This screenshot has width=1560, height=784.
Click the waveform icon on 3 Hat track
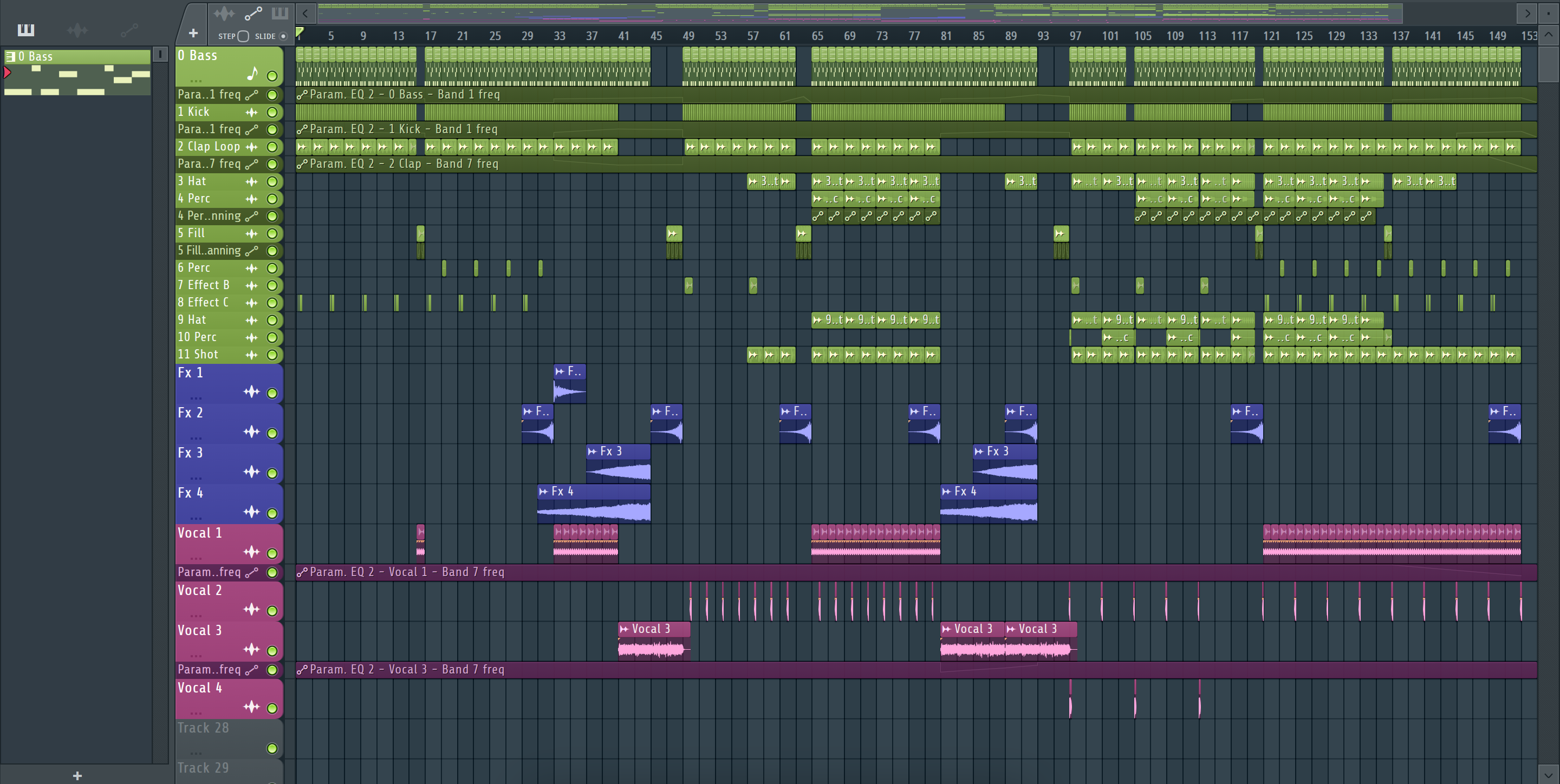click(x=251, y=181)
